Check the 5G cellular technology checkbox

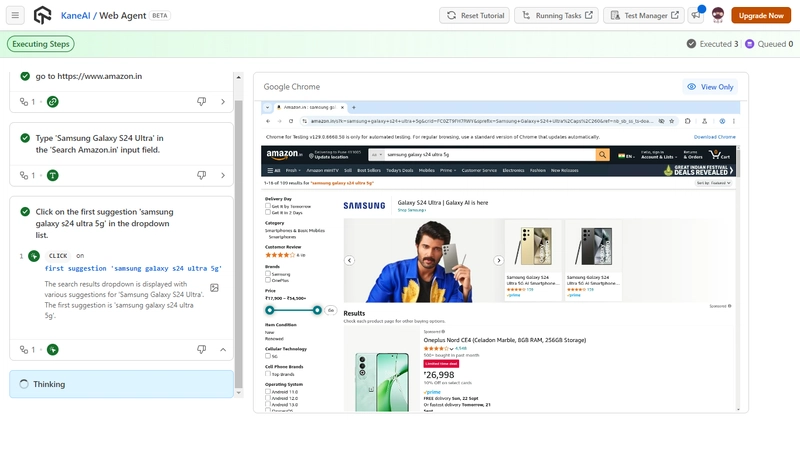click(x=268, y=356)
